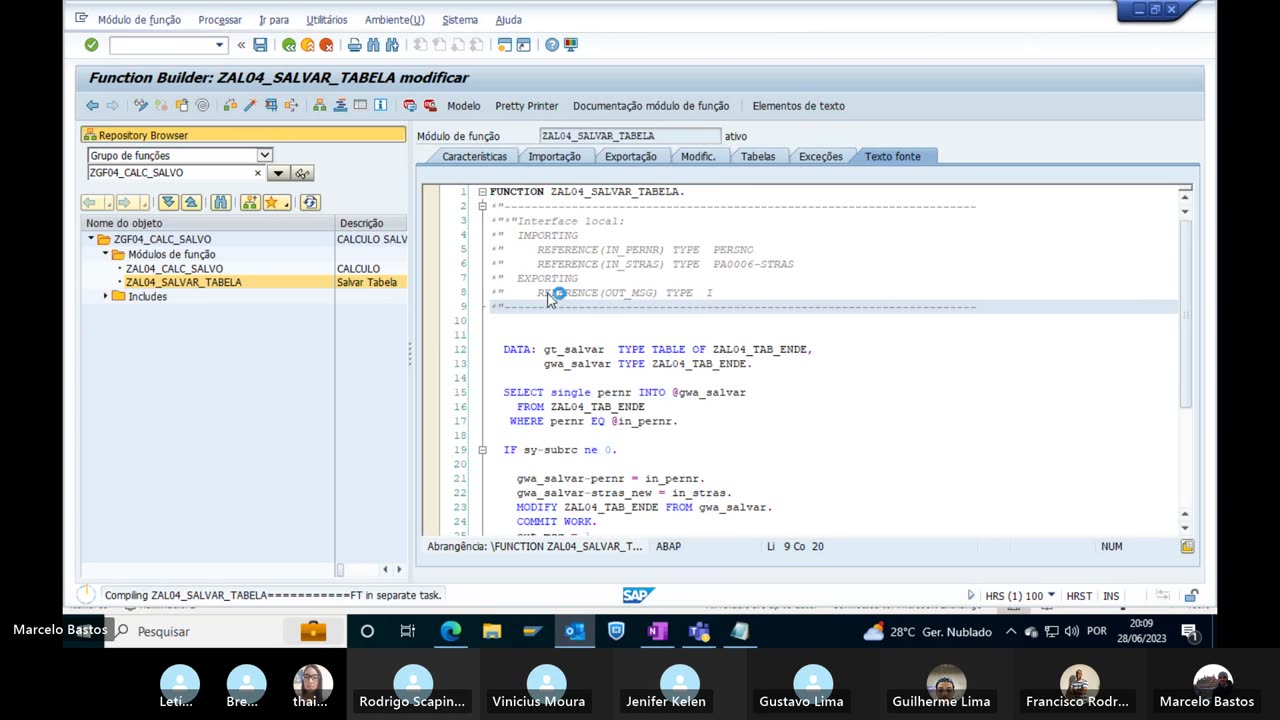1280x720 pixels.
Task: Open the Sistema menu
Action: click(x=460, y=20)
